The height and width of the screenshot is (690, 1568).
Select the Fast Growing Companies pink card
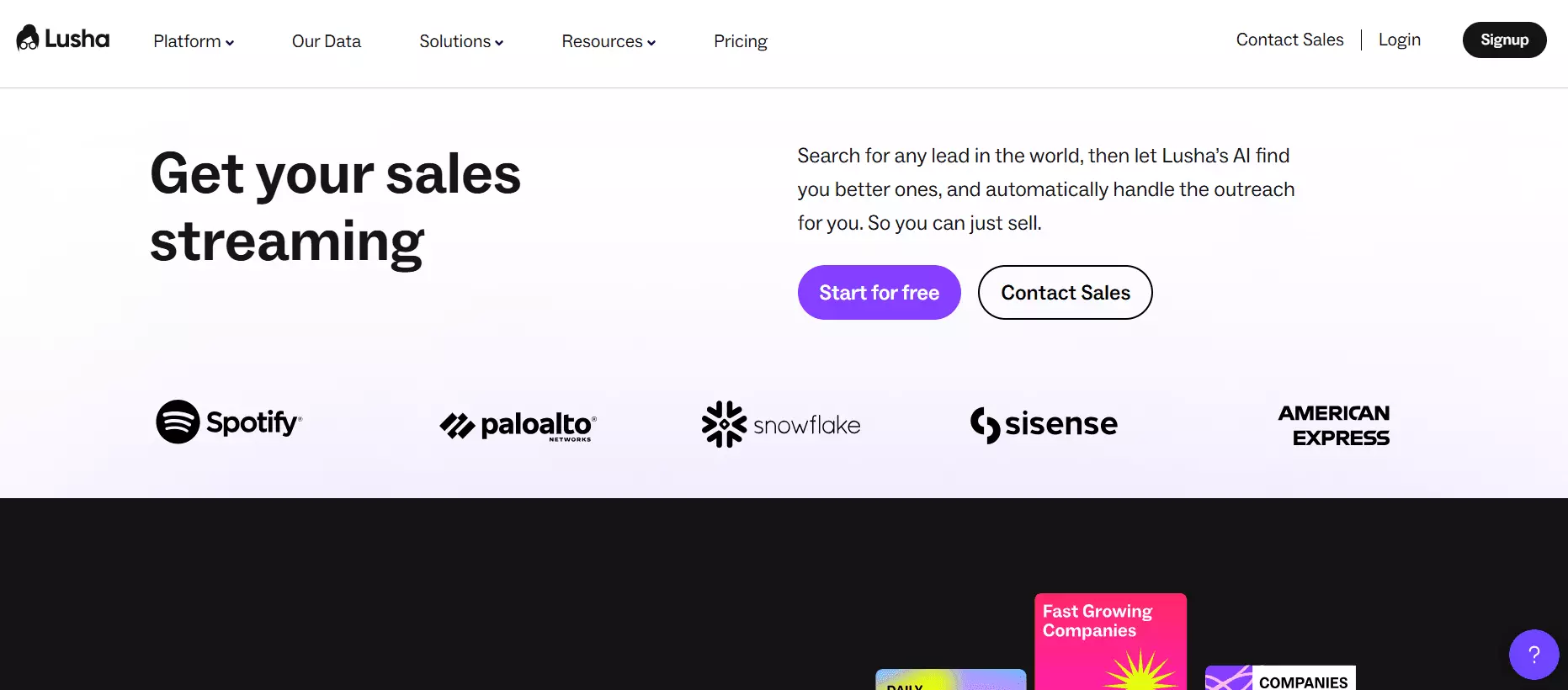coord(1110,641)
